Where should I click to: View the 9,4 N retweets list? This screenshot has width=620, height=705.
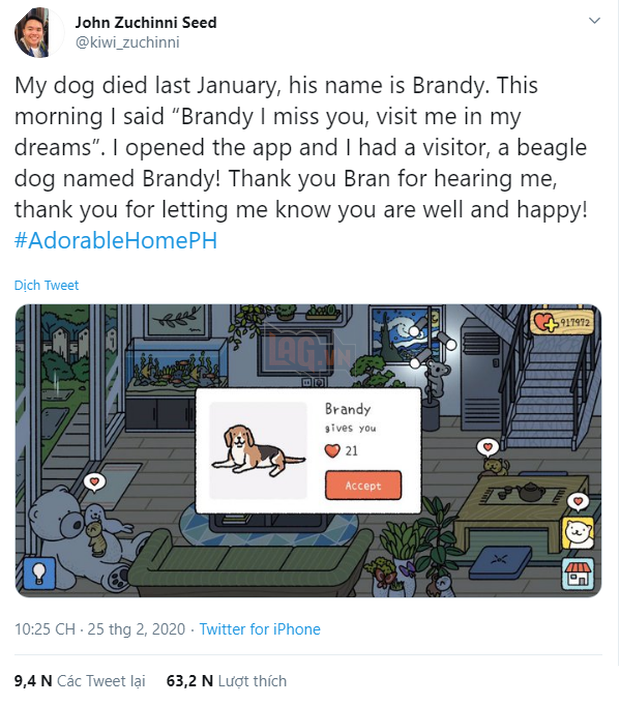click(x=79, y=681)
